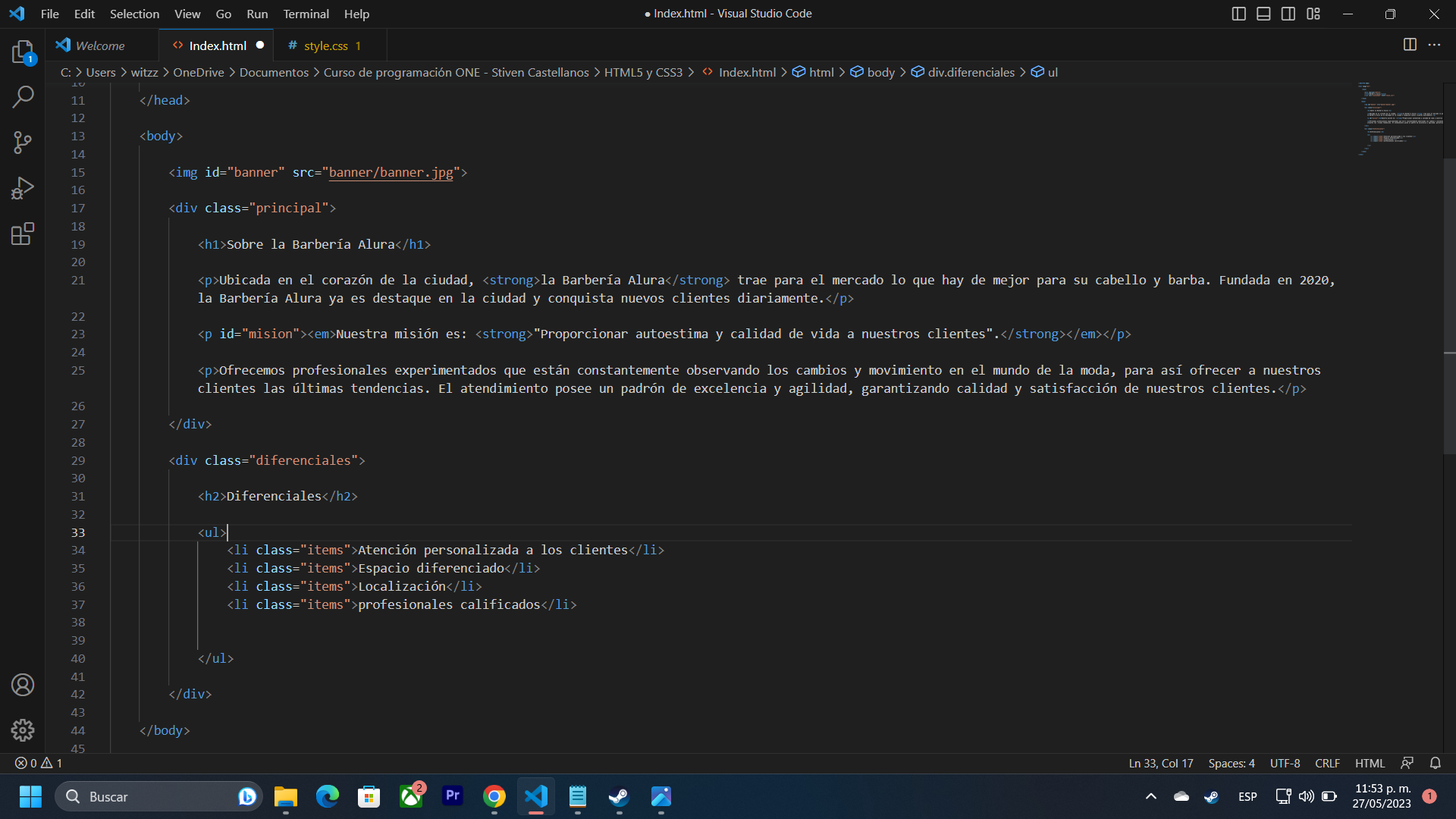Open Notepad app from taskbar

[578, 796]
